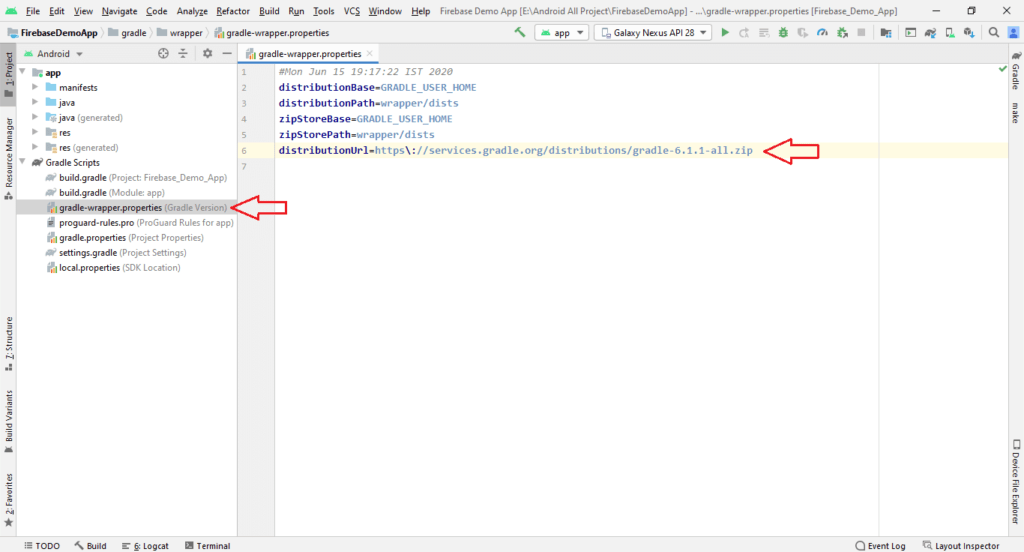
Task: Expand the res folder arrow
Action: (x=35, y=132)
